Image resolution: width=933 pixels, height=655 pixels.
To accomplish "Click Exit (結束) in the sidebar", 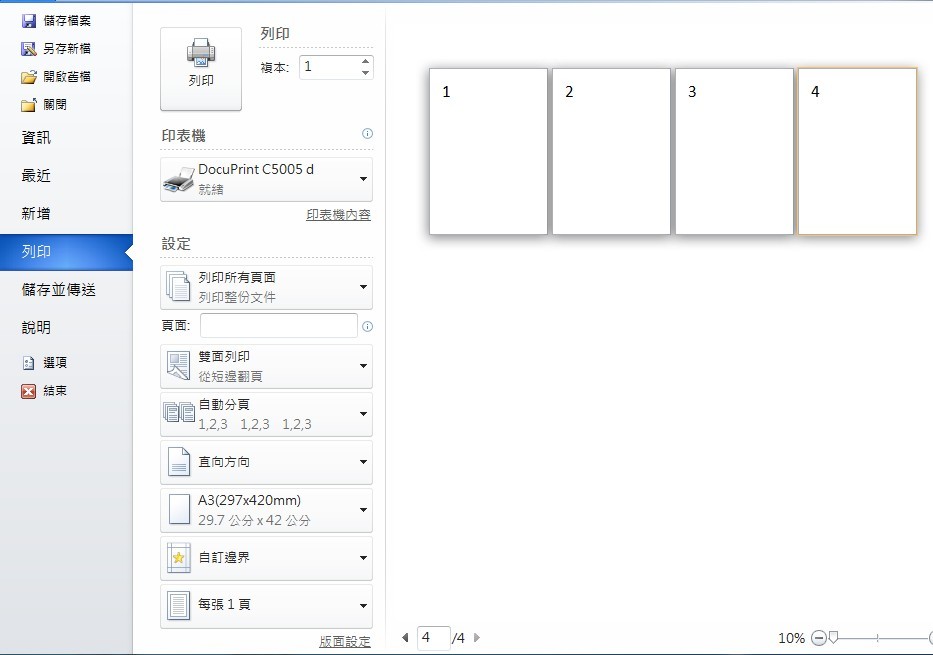I will [45, 391].
